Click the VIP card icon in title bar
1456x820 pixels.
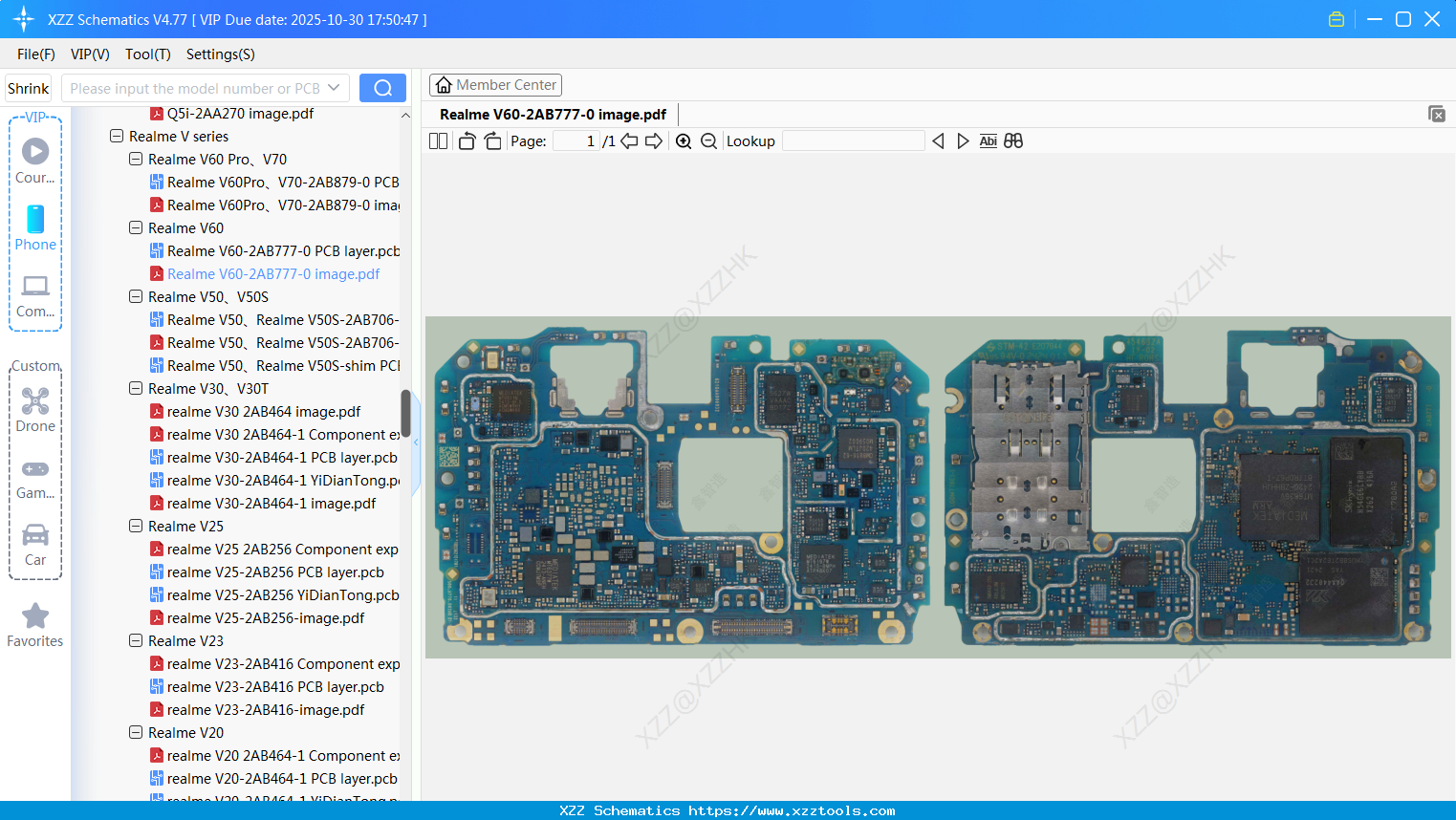click(x=1336, y=18)
